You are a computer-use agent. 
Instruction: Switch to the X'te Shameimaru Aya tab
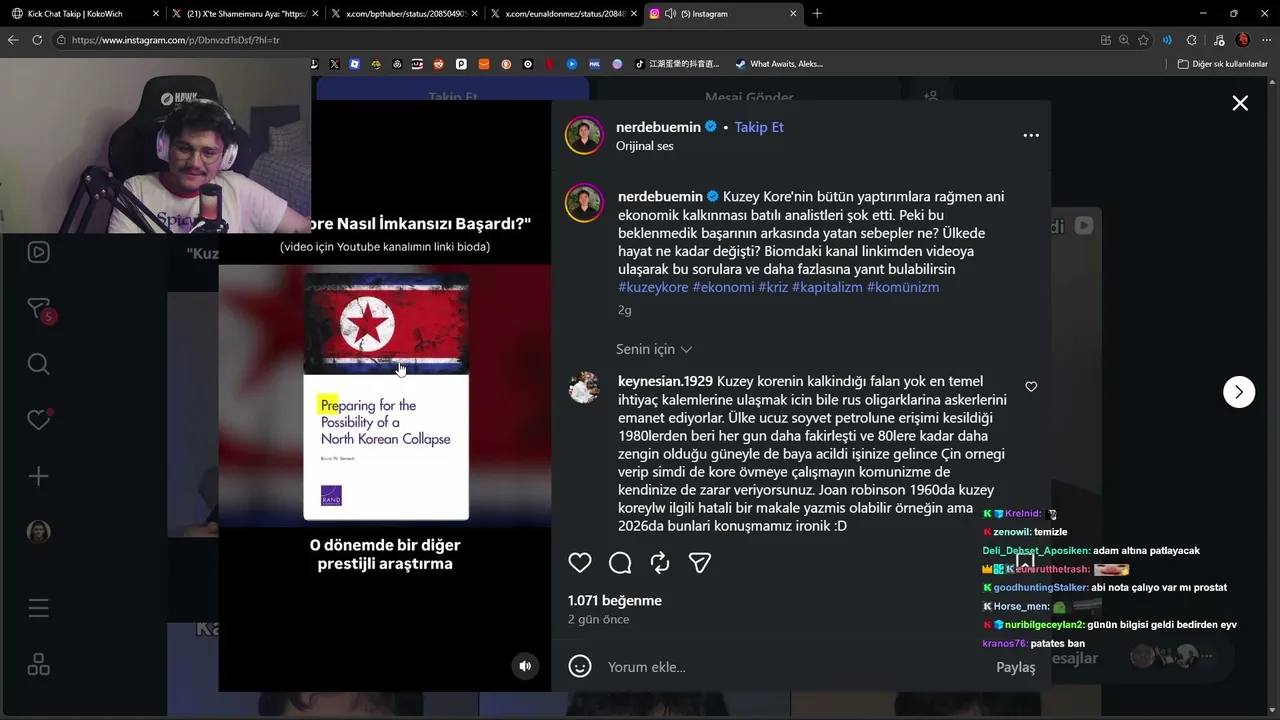pyautogui.click(x=245, y=14)
